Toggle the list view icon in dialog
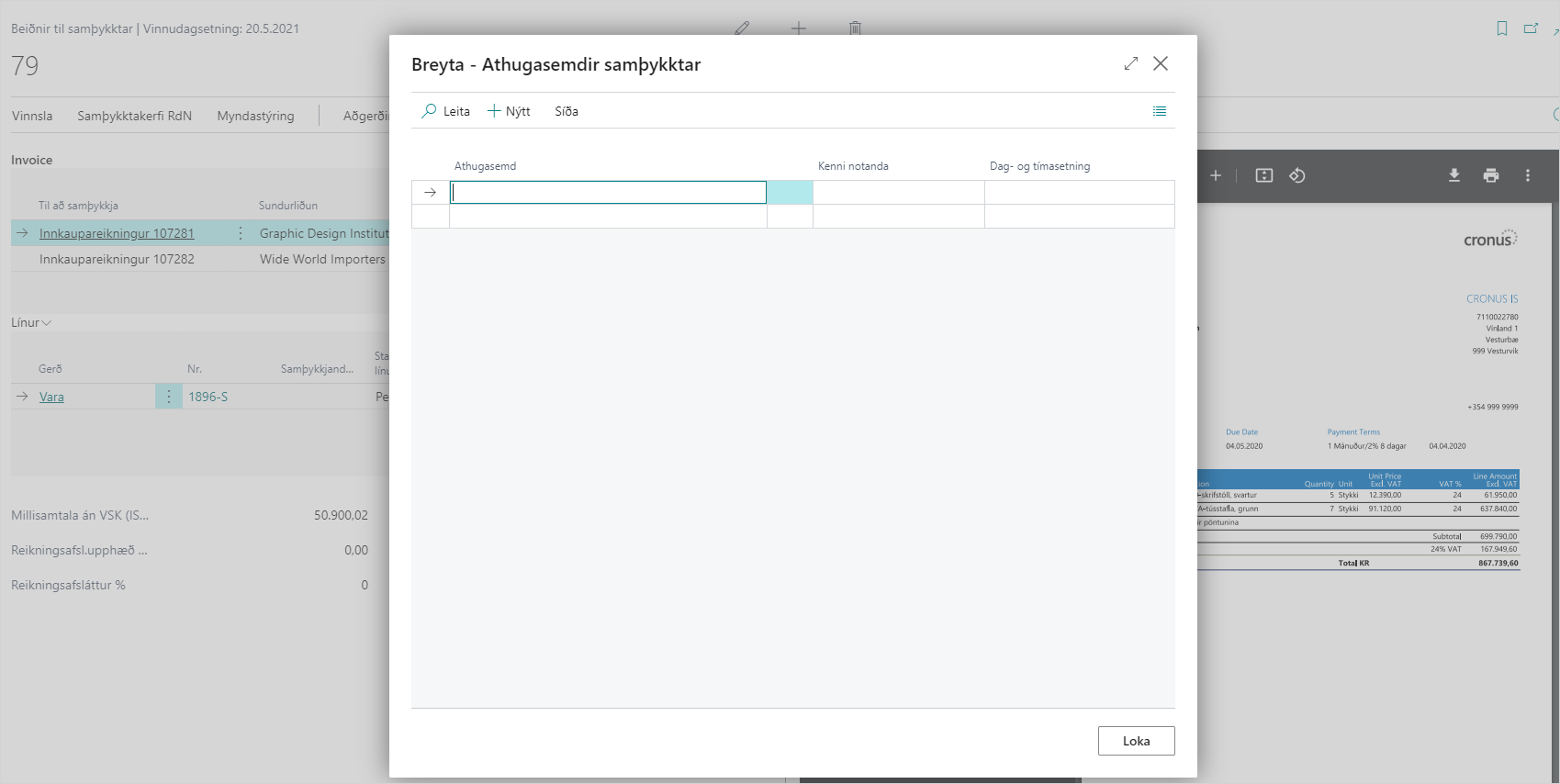The width and height of the screenshot is (1560, 784). point(1159,111)
